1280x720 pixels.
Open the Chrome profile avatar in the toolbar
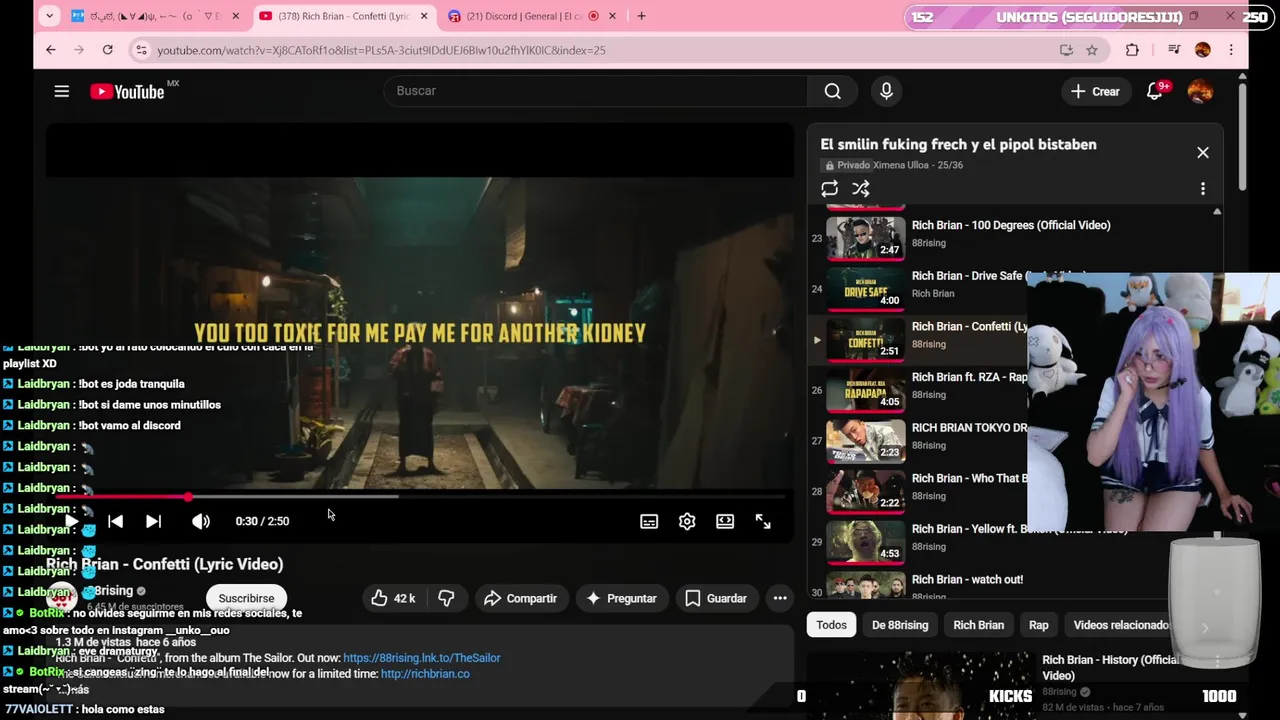(1203, 50)
